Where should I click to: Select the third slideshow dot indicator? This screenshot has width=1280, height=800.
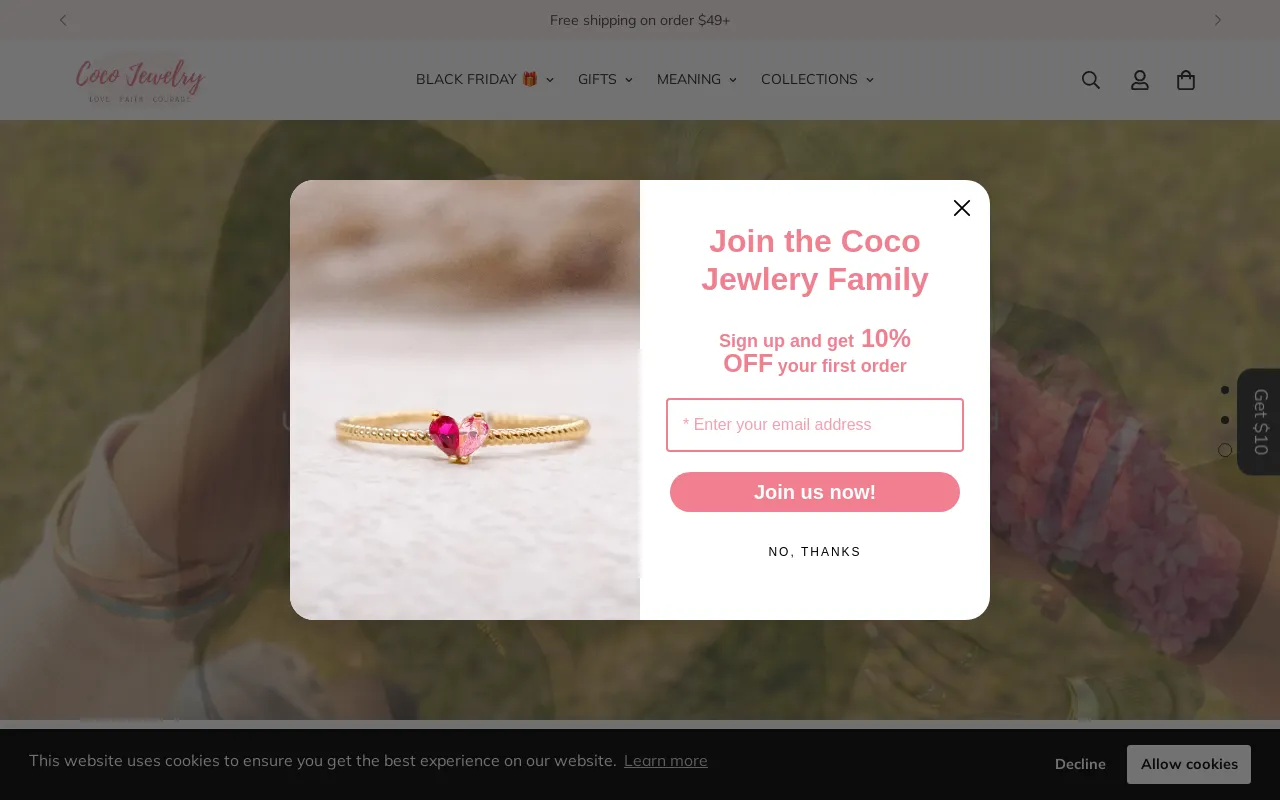pyautogui.click(x=1225, y=450)
